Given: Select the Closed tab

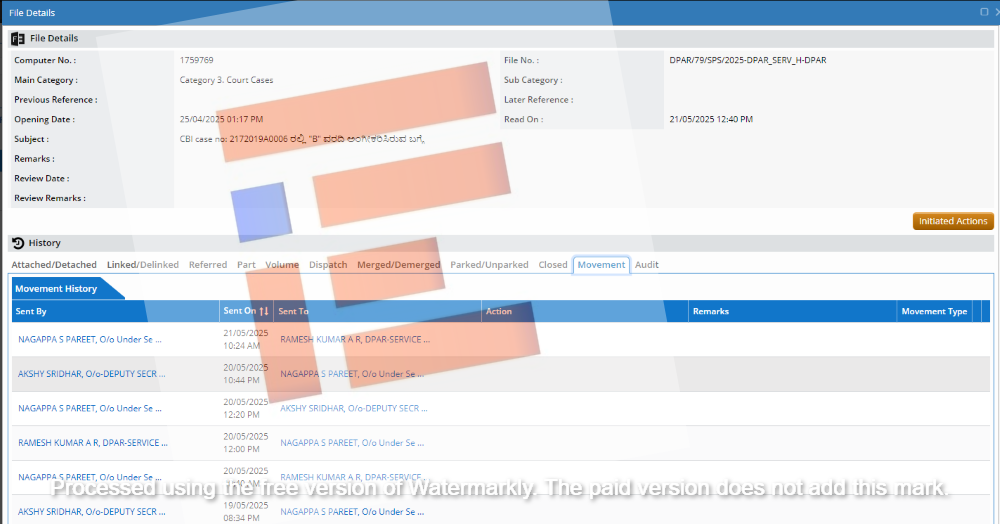Looking at the screenshot, I should point(553,265).
